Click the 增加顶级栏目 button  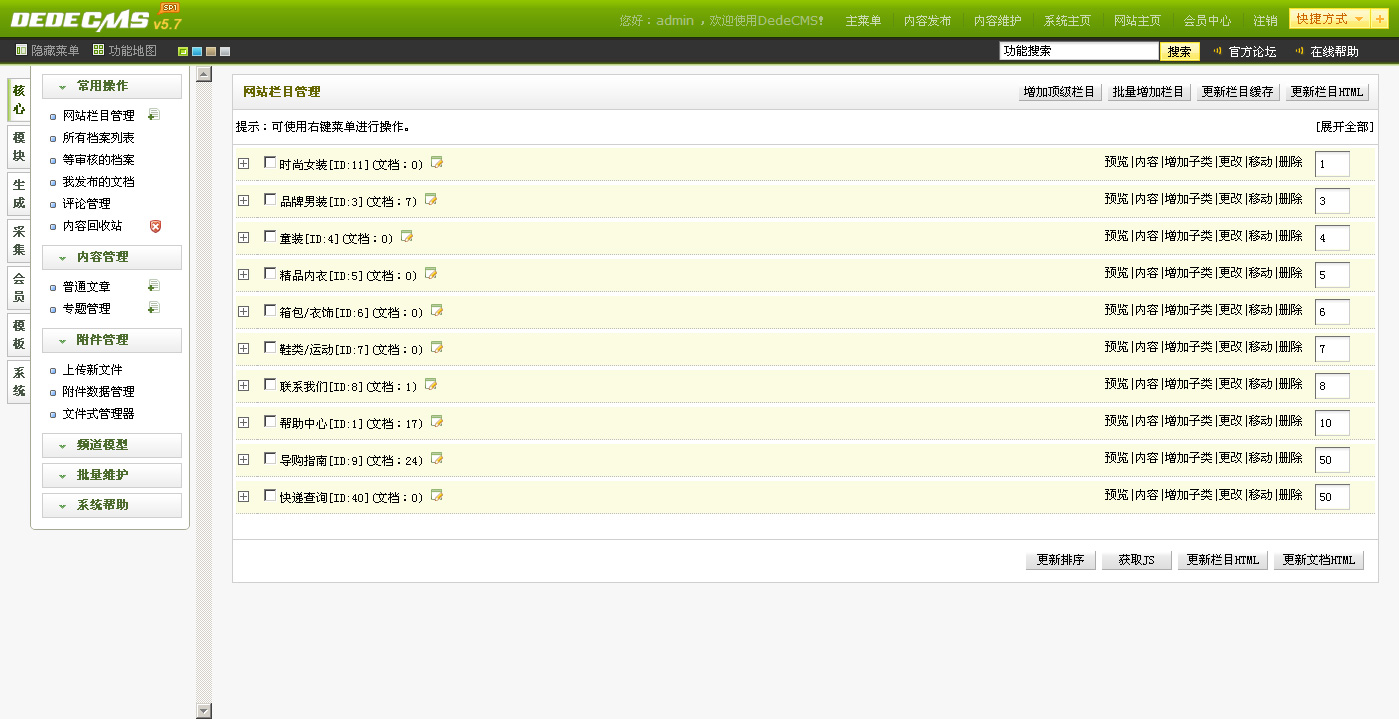tap(1060, 92)
